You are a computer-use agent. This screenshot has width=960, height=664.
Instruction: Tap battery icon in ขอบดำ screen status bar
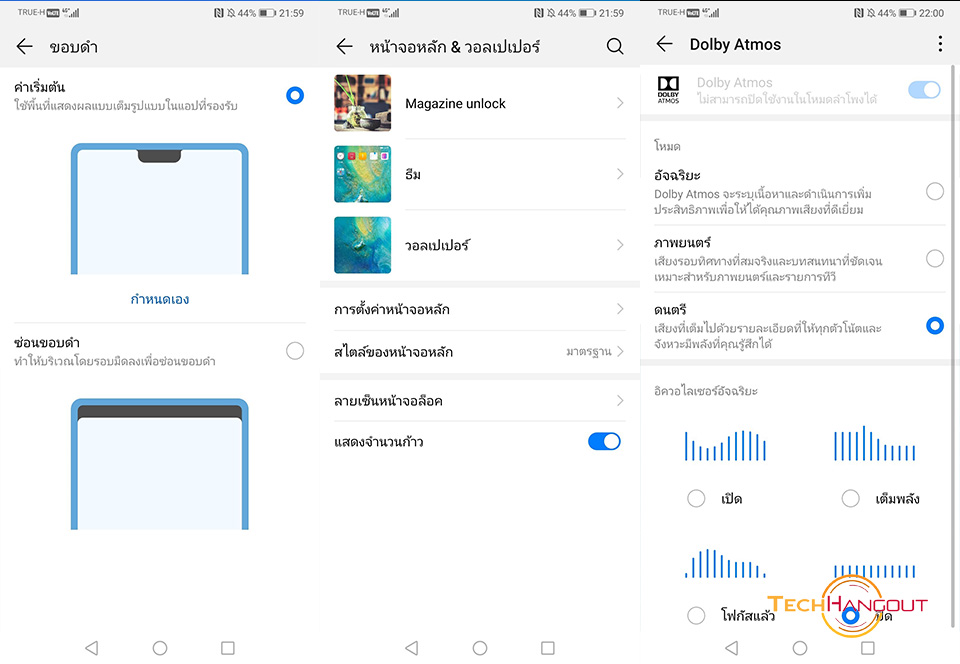point(268,13)
